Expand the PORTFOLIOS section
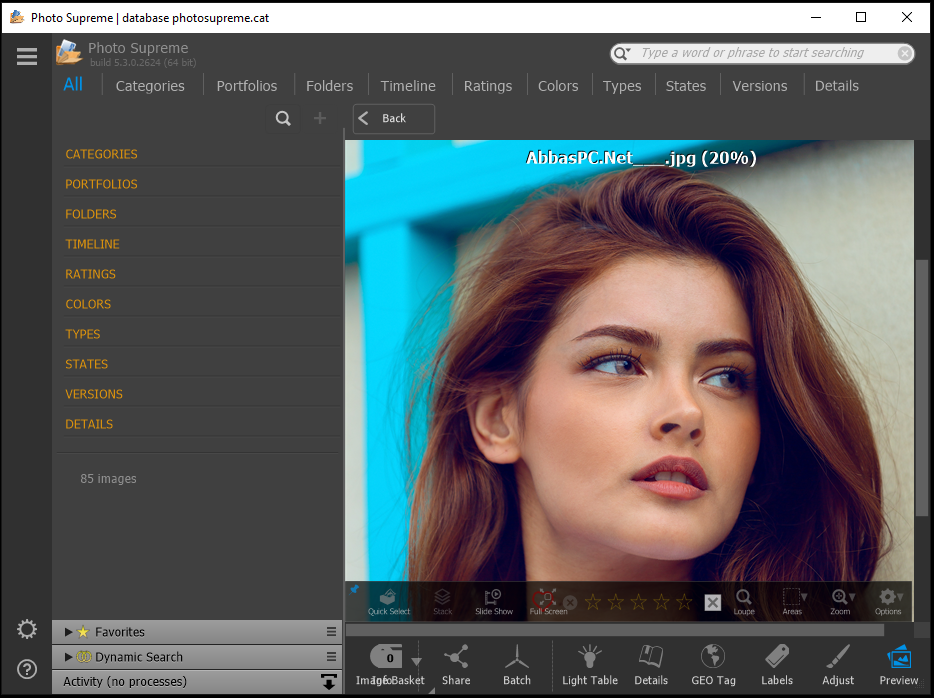934x698 pixels. tap(101, 184)
